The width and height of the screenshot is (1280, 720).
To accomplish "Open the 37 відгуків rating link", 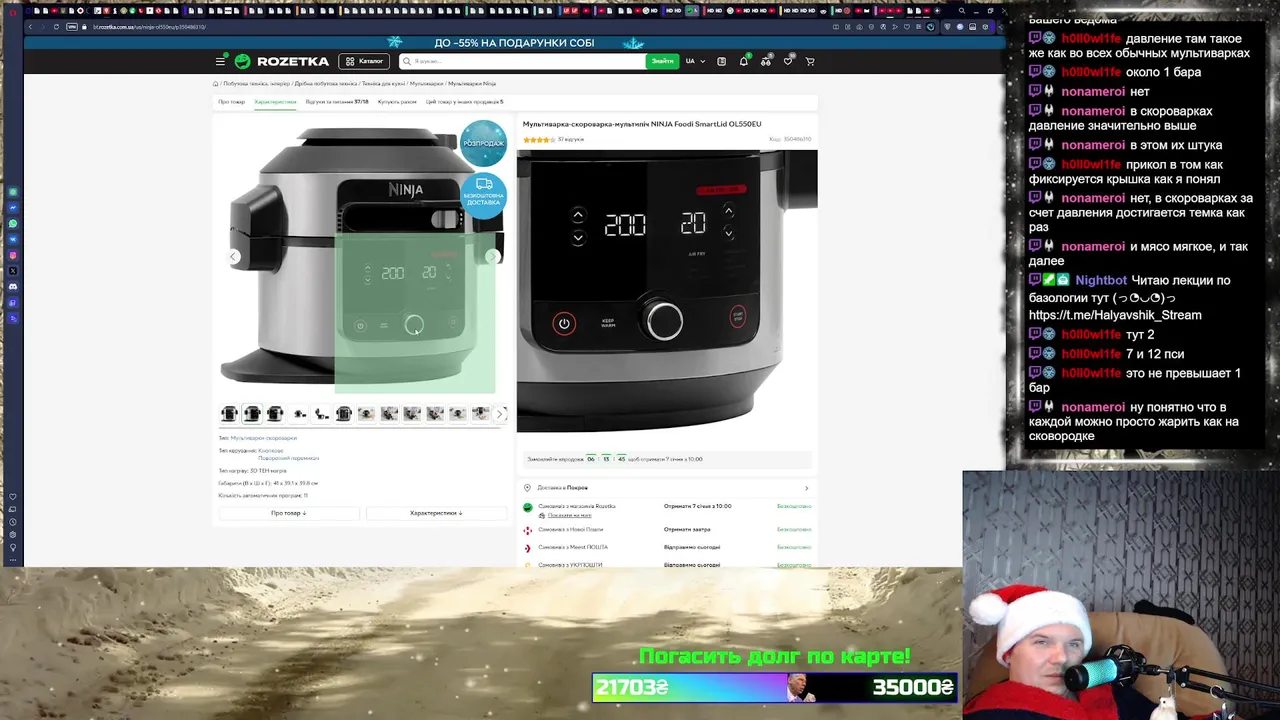I will click(x=571, y=139).
